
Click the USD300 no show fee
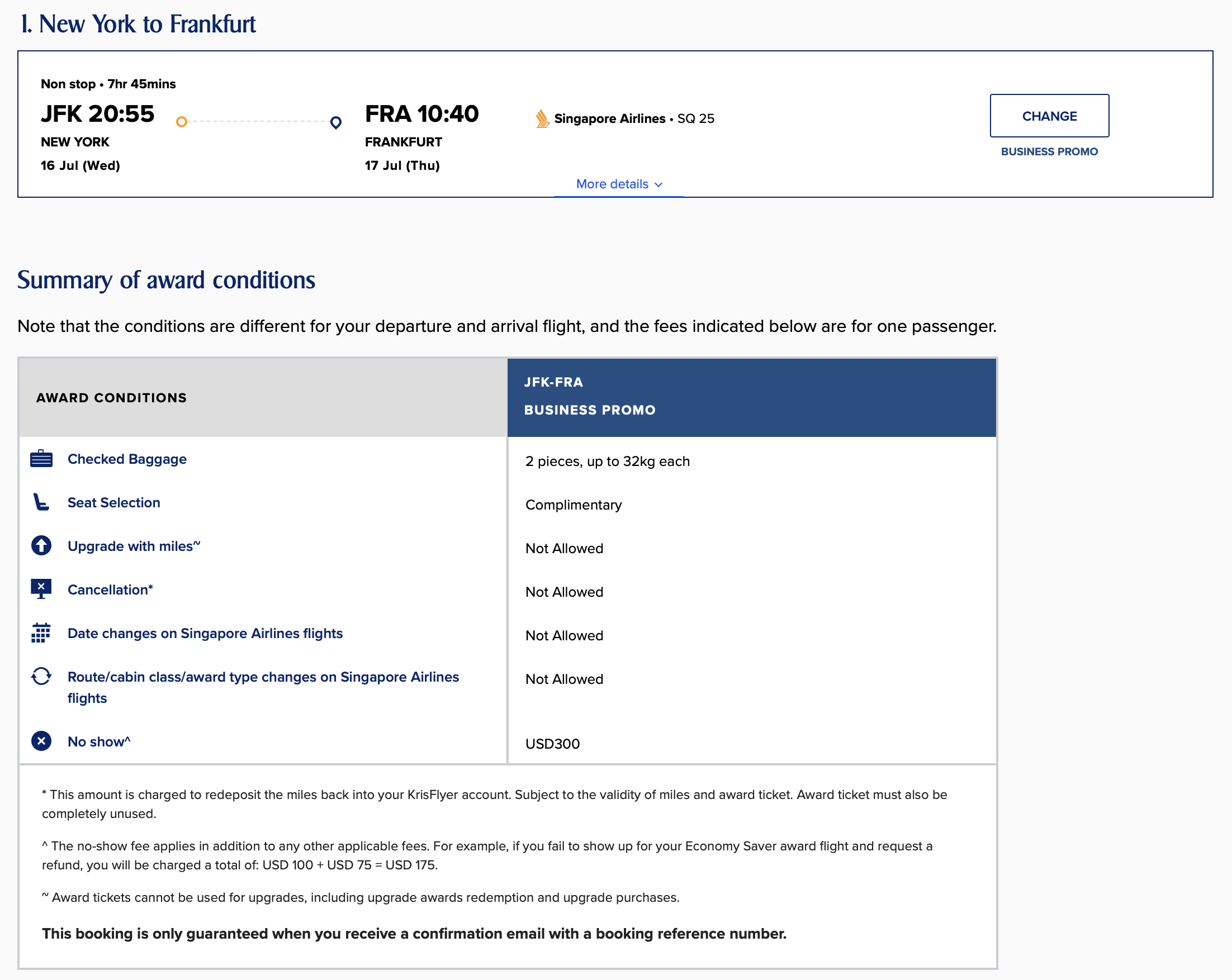point(553,744)
